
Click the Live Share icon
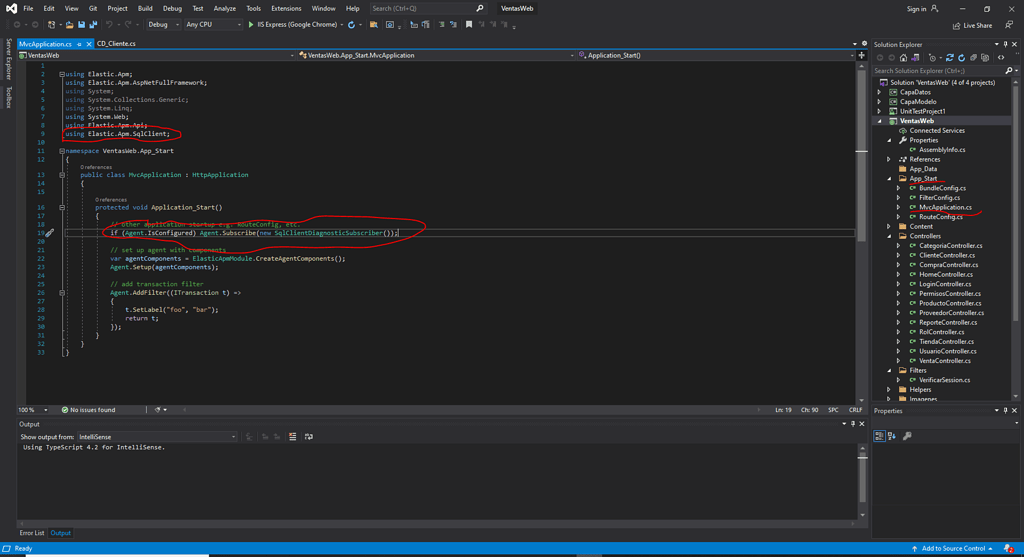956,25
